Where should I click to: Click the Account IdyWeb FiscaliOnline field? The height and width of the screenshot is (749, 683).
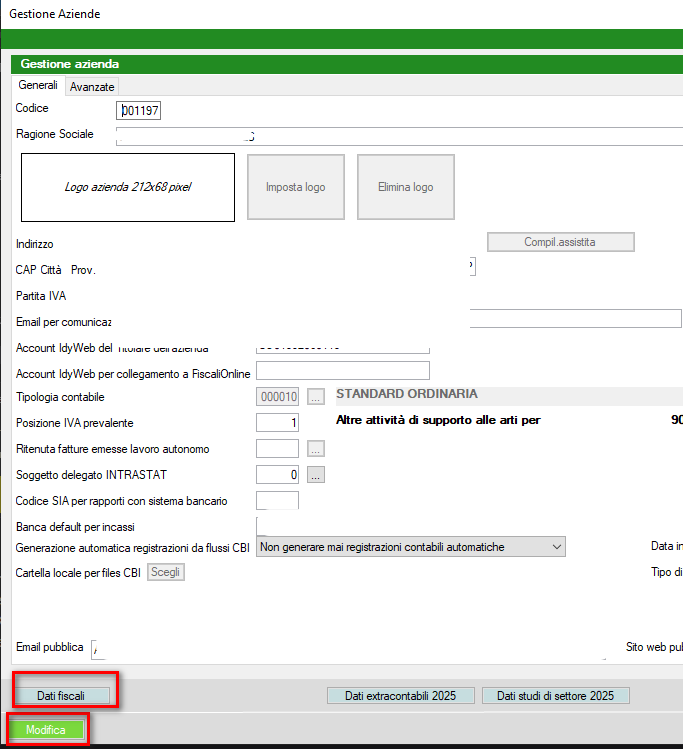tap(342, 371)
